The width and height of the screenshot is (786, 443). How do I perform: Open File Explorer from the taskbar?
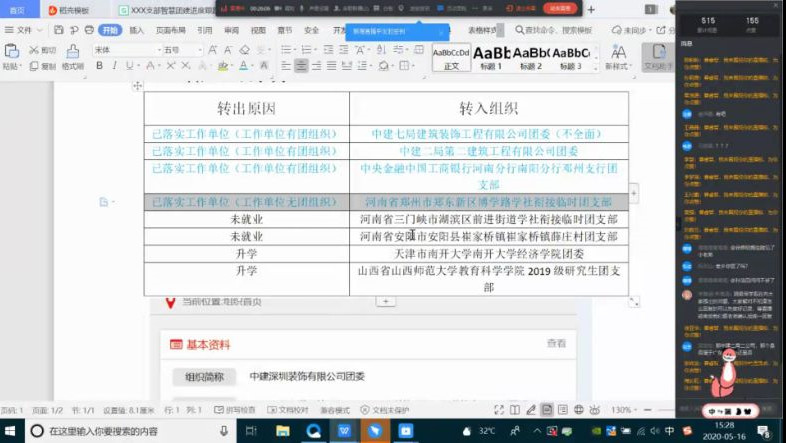(283, 431)
